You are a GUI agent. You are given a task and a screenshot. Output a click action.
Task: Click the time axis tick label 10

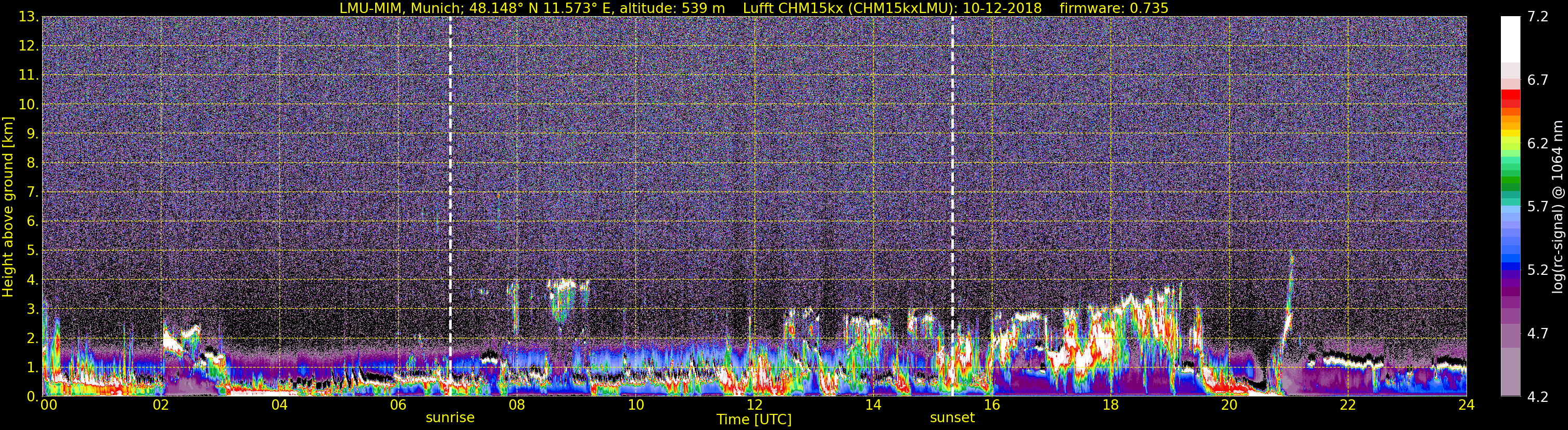click(635, 405)
